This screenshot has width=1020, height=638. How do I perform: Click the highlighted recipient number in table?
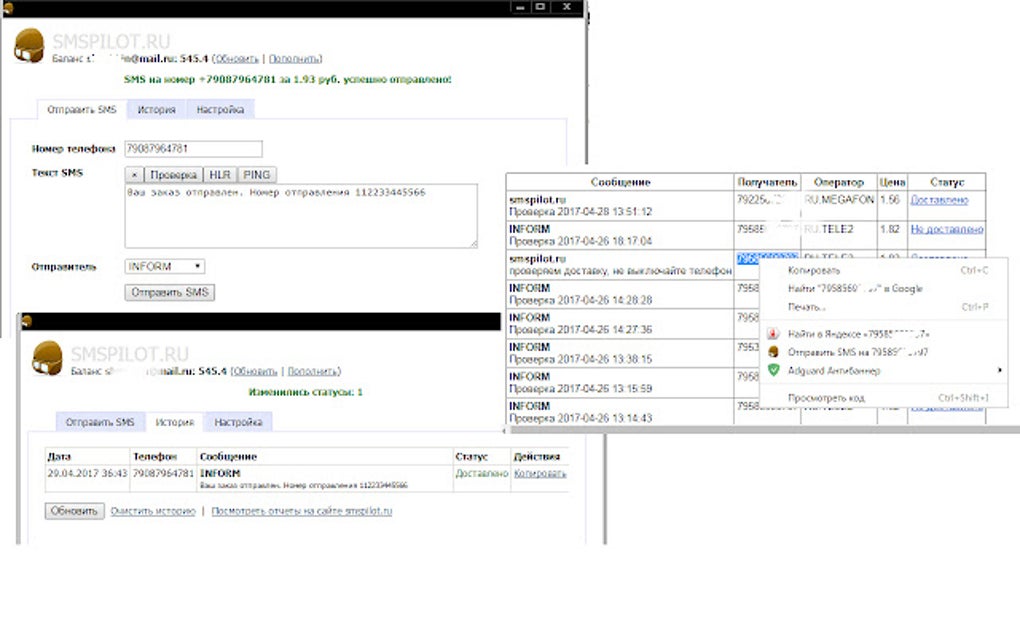click(x=767, y=258)
